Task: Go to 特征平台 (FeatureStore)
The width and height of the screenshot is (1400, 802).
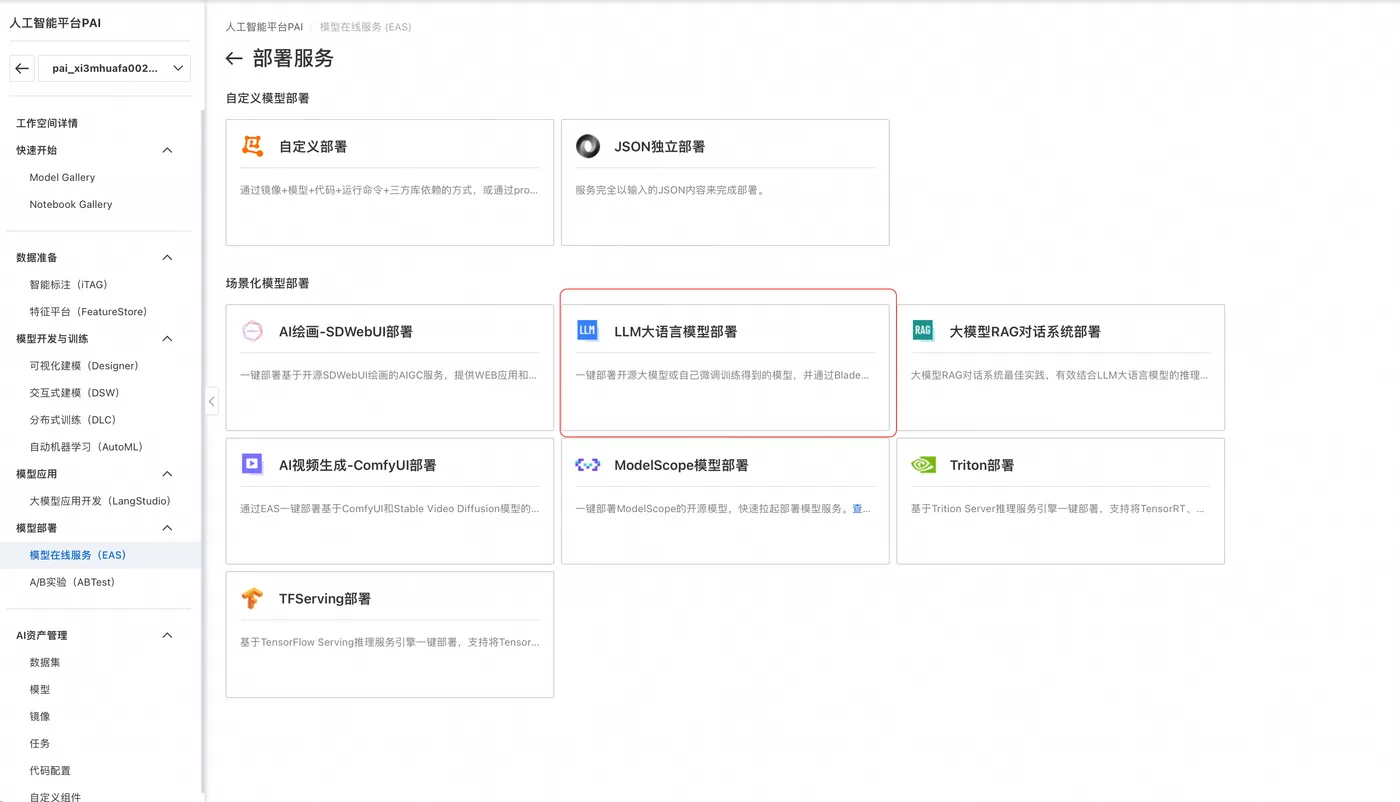Action: coord(88,311)
